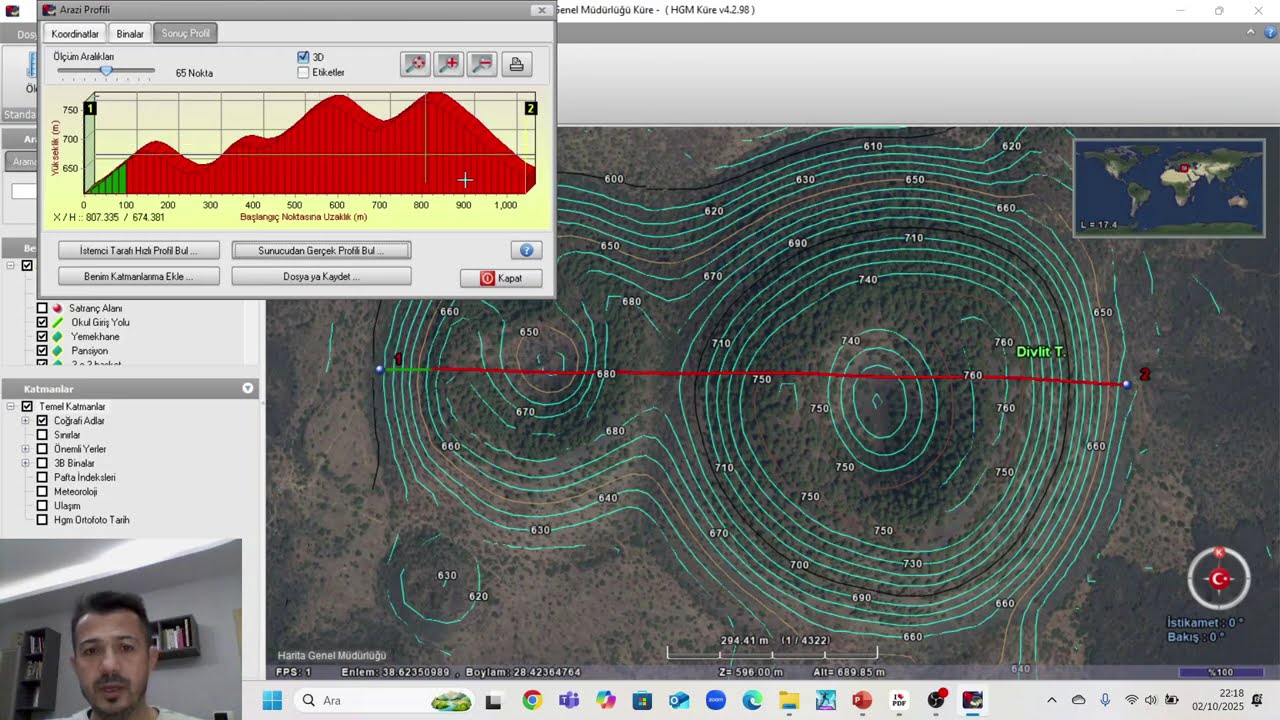
Task: Open PowerPoint from the taskbar
Action: [862, 700]
